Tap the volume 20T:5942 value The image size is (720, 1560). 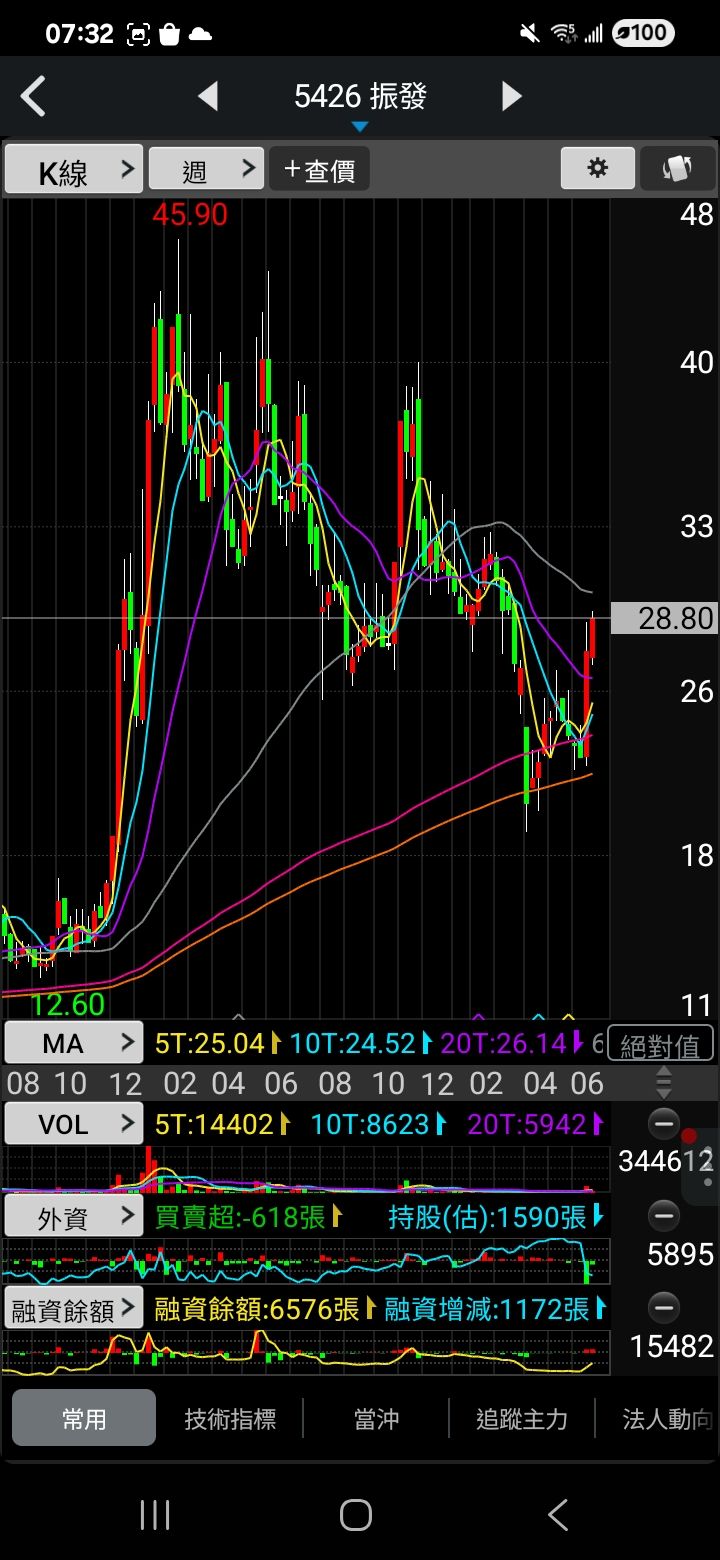pyautogui.click(x=527, y=1124)
